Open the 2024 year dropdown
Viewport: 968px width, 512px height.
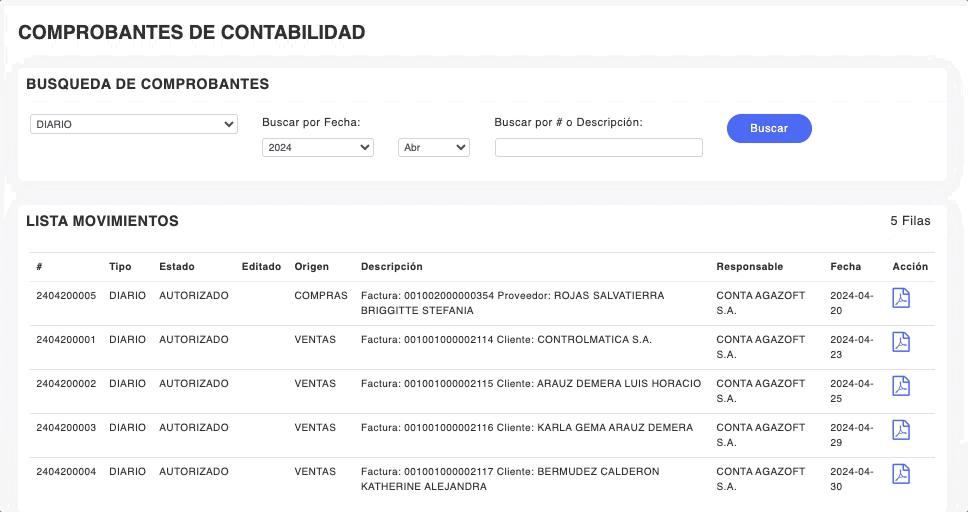[317, 148]
